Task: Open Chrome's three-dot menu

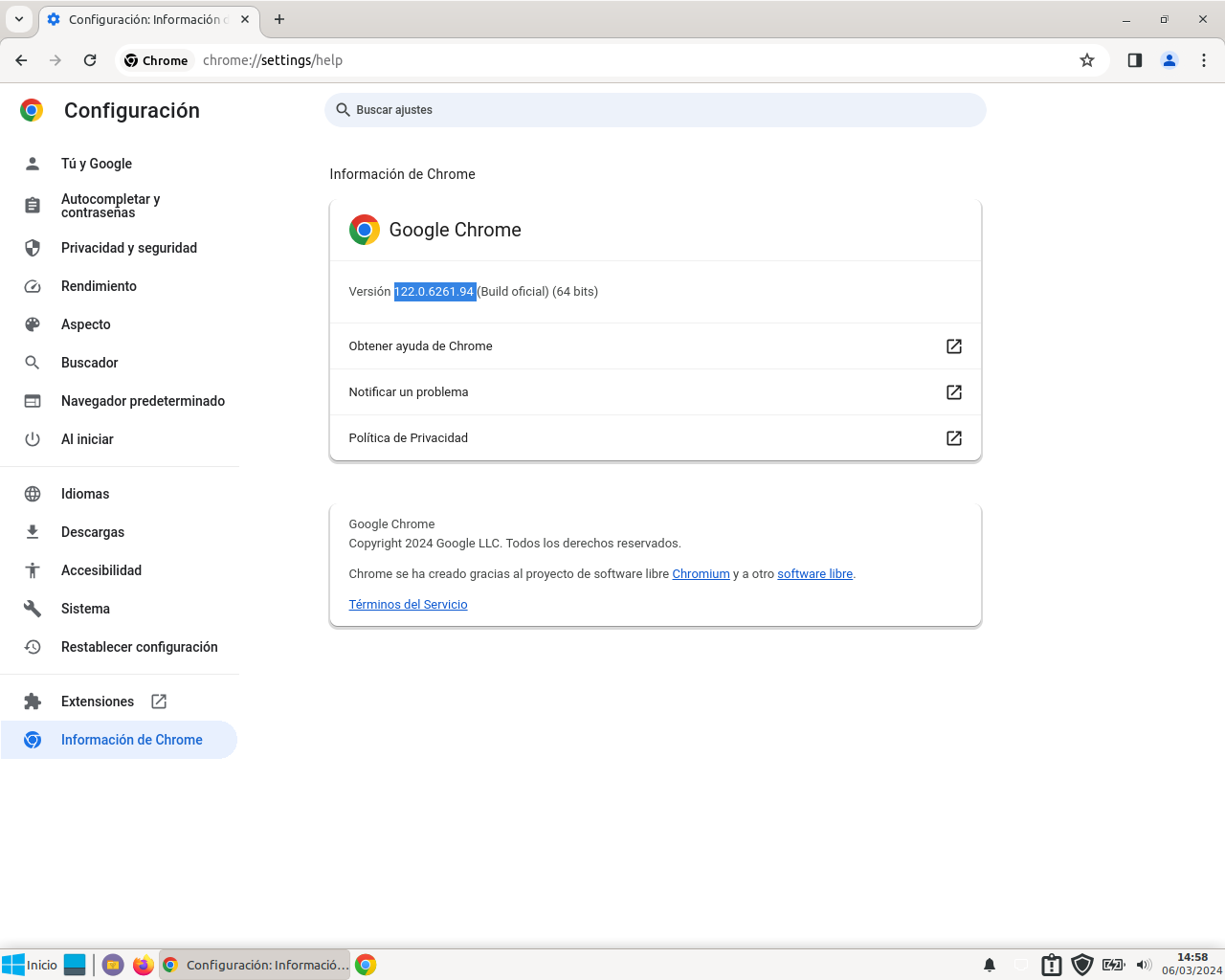Action: click(x=1204, y=60)
